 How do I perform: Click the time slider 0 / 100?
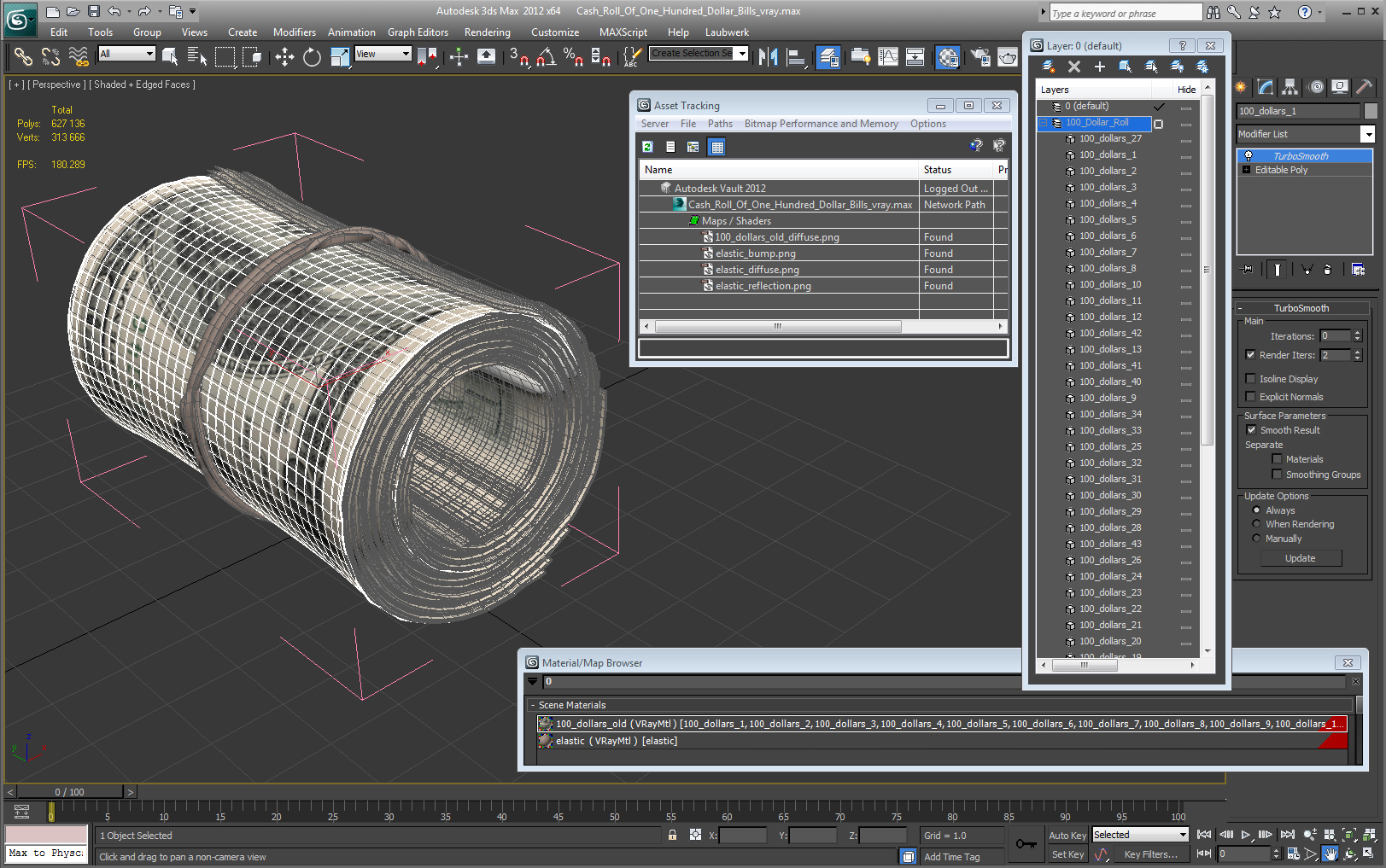coord(70,792)
